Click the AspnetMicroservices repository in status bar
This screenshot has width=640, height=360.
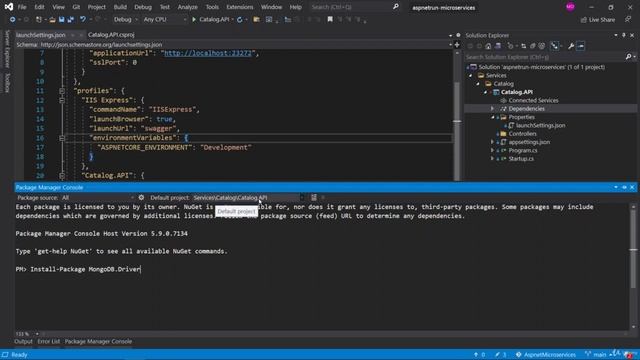click(x=546, y=354)
